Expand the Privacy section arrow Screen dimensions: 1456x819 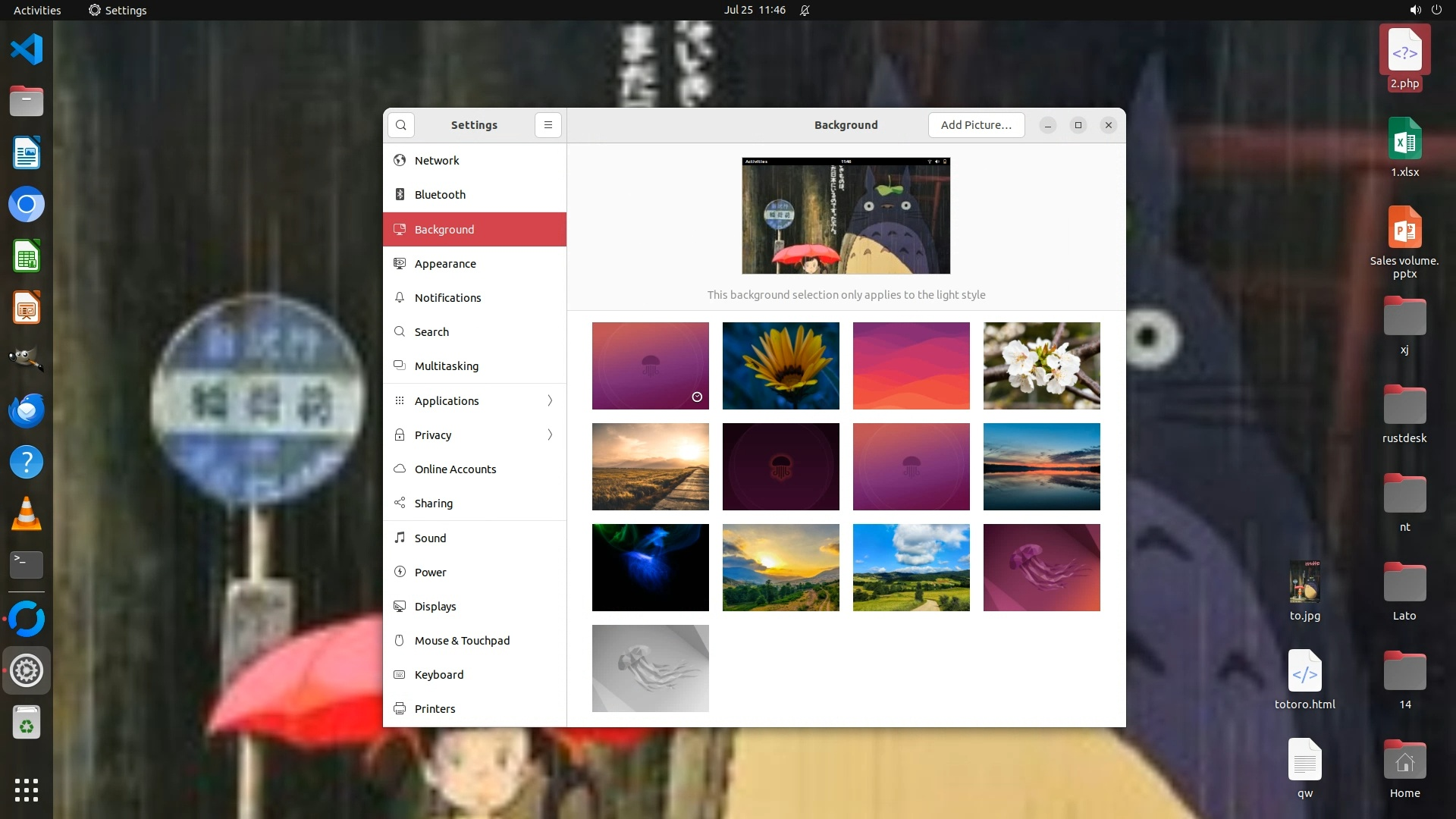pyautogui.click(x=550, y=435)
